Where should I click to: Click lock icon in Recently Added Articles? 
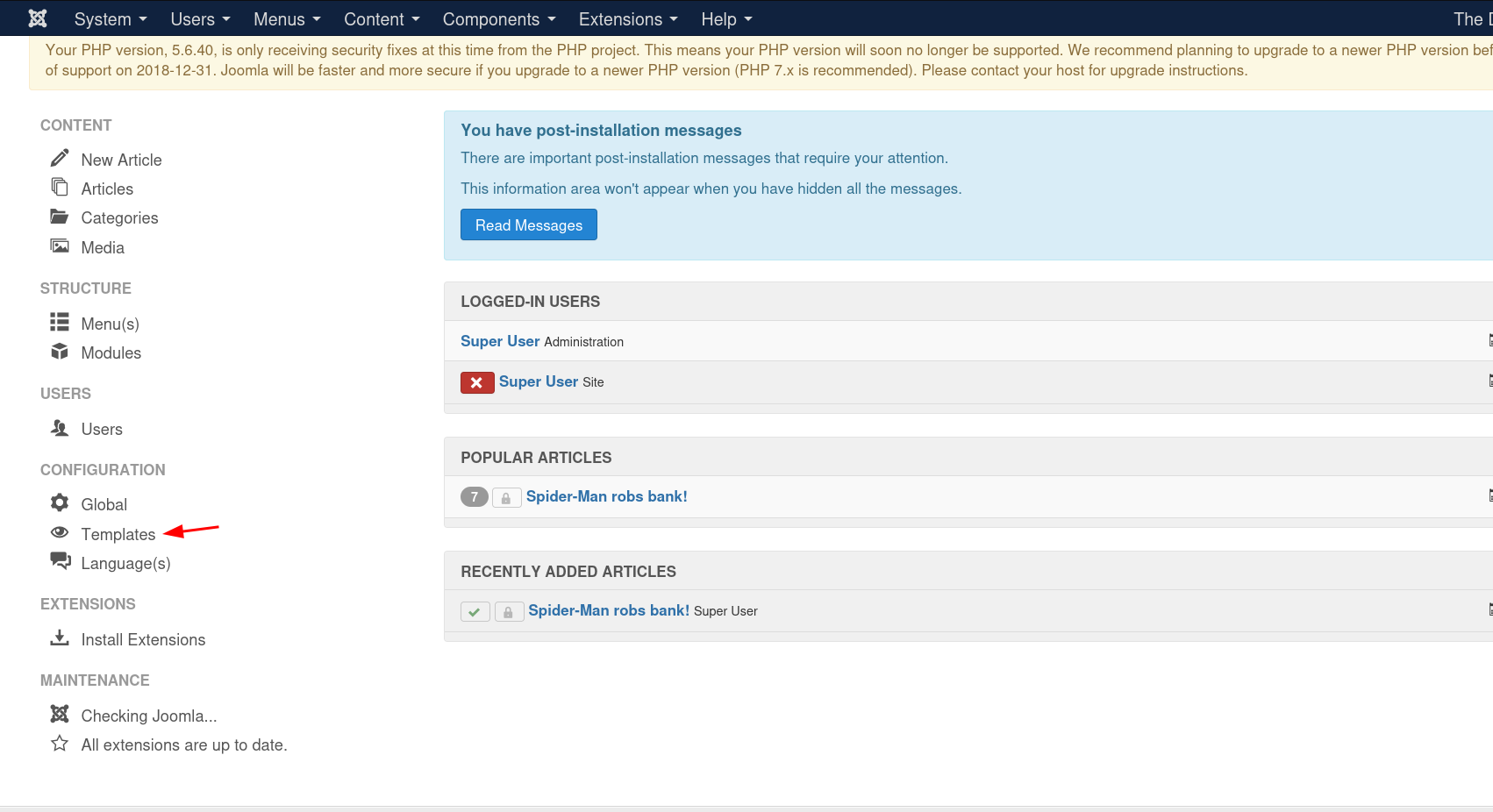509,612
